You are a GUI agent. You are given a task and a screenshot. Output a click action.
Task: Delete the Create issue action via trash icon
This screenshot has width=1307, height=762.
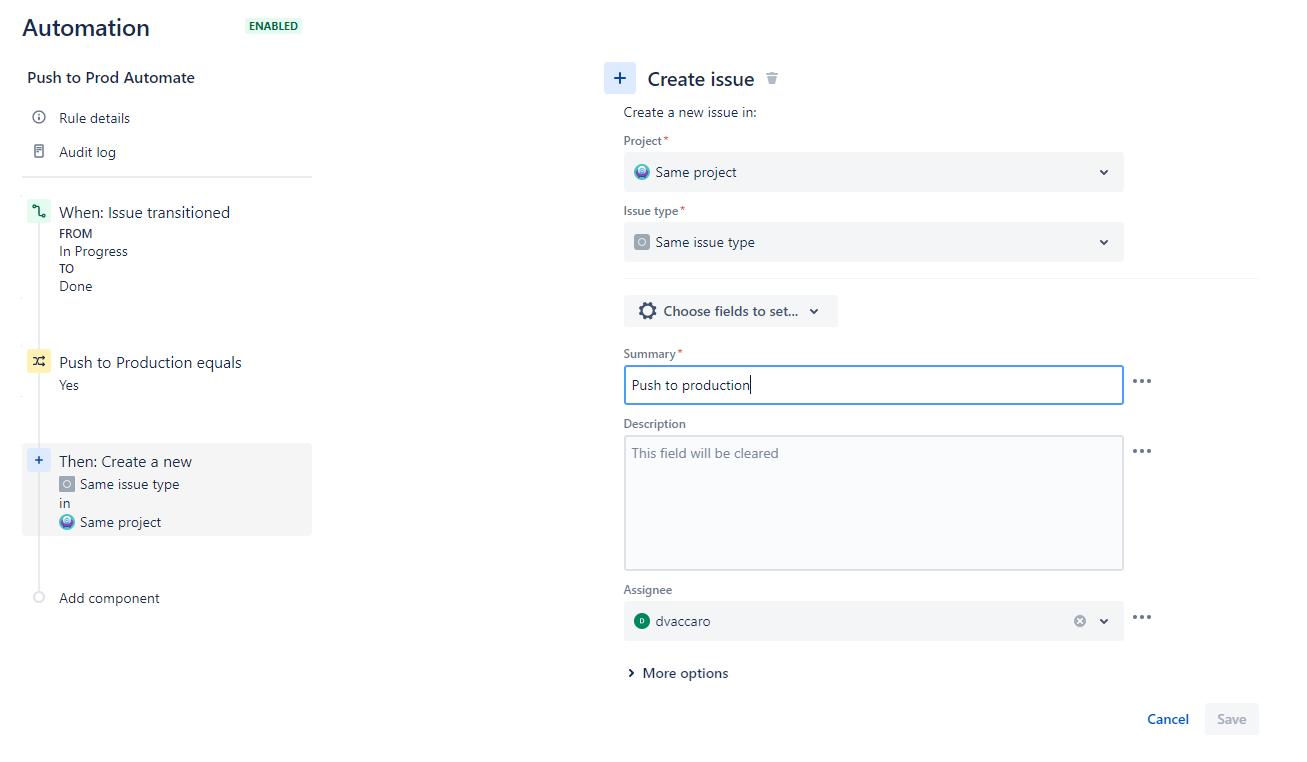point(771,77)
